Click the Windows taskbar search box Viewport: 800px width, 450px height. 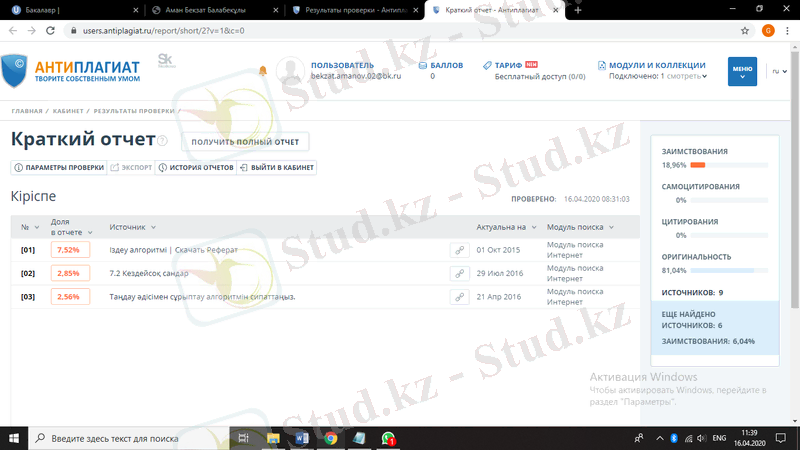pyautogui.click(x=129, y=438)
